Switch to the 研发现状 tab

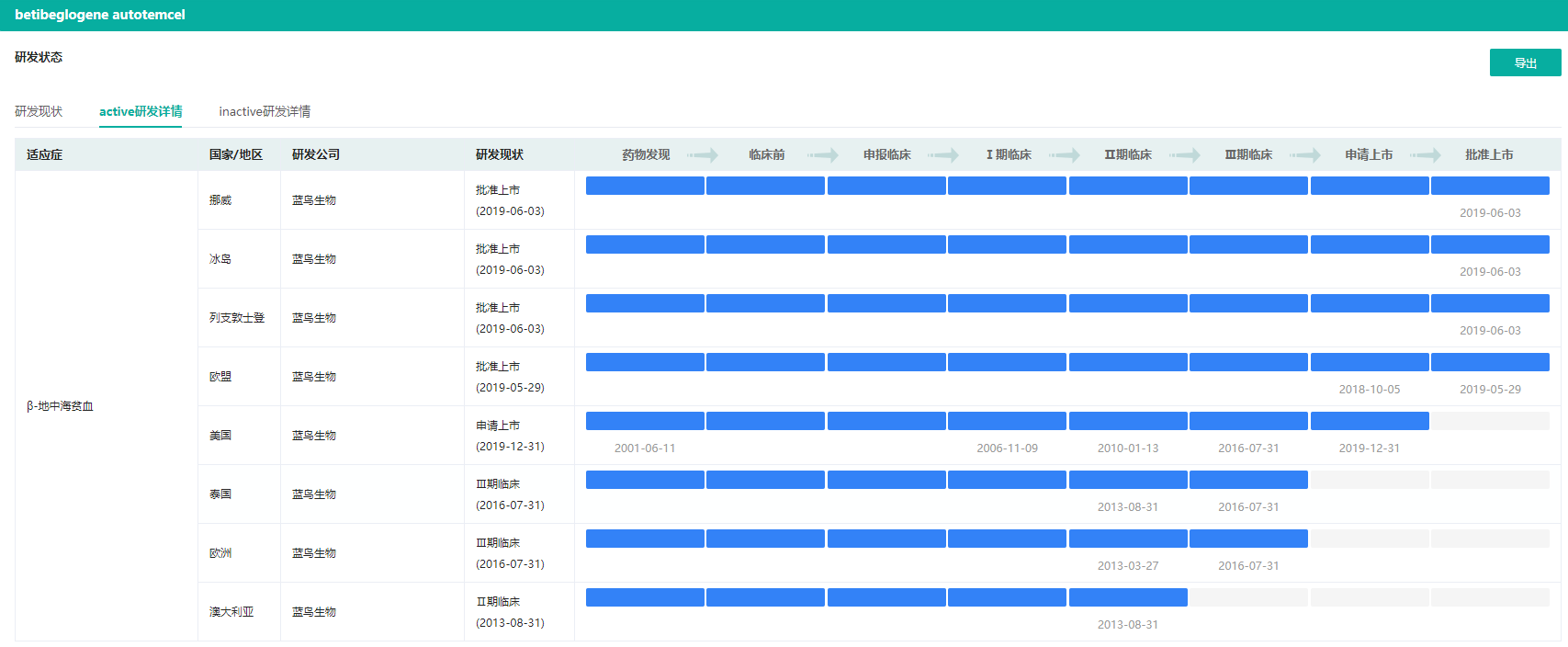tap(39, 111)
